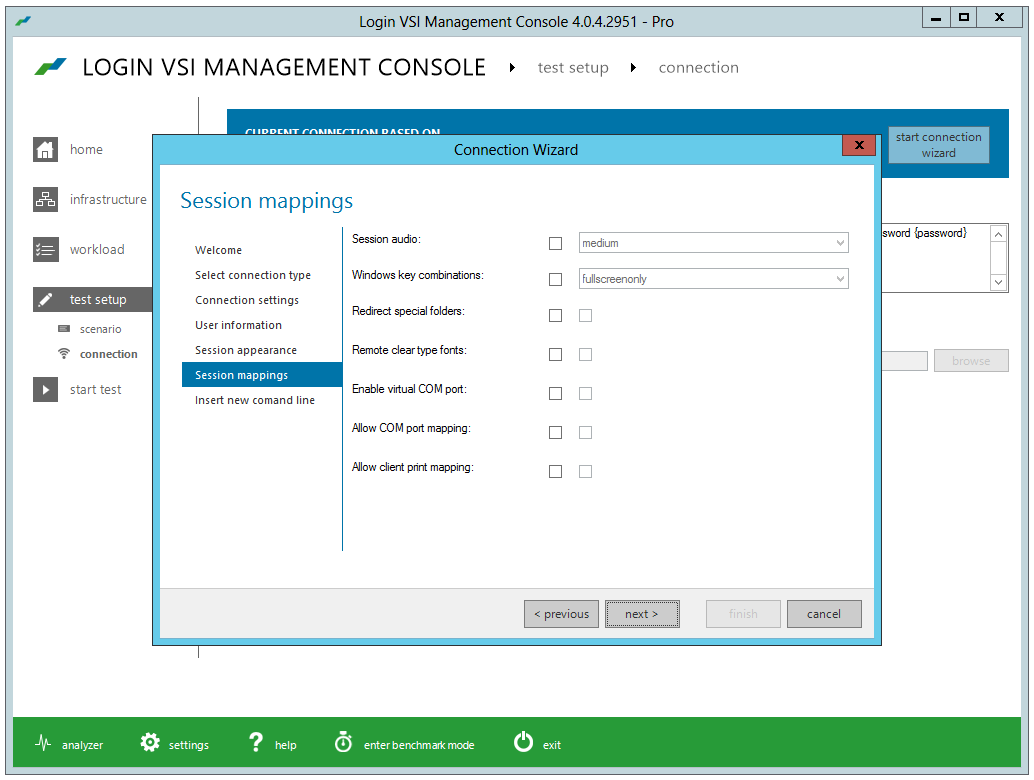
Task: Enable Windows key combinations checkbox
Action: pos(555,280)
